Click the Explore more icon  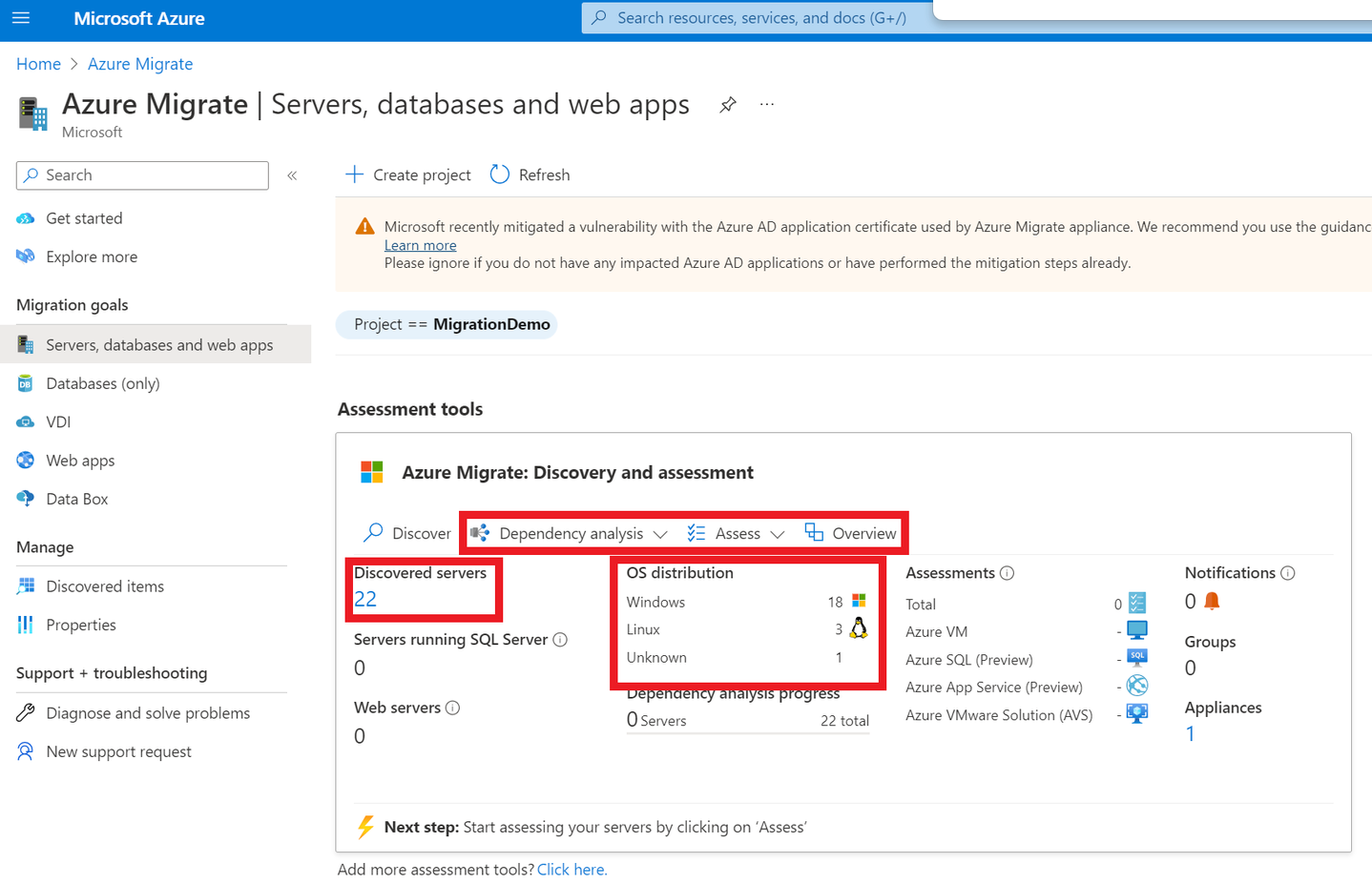coord(26,257)
